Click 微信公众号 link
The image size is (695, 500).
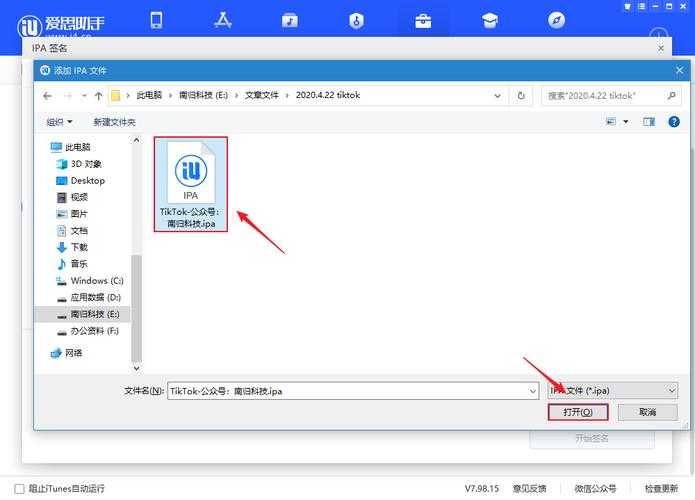[x=595, y=488]
